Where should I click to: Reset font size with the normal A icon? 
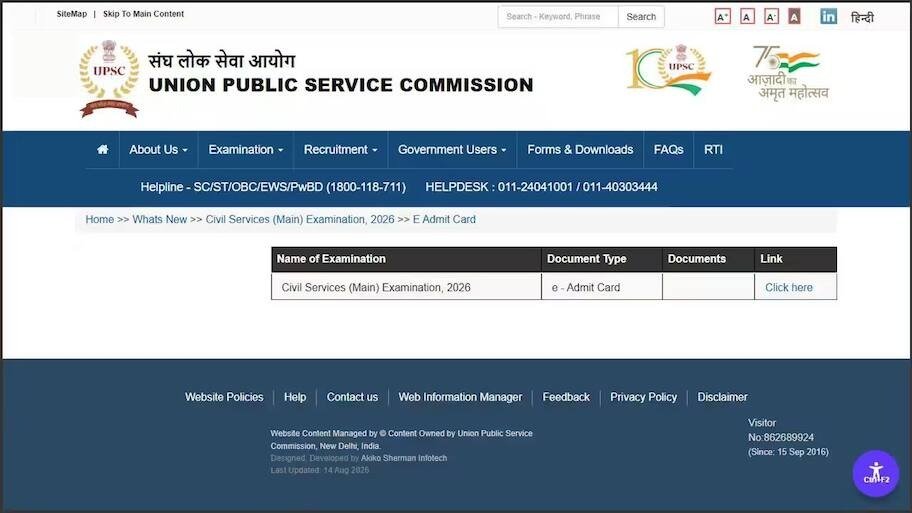[x=747, y=16]
